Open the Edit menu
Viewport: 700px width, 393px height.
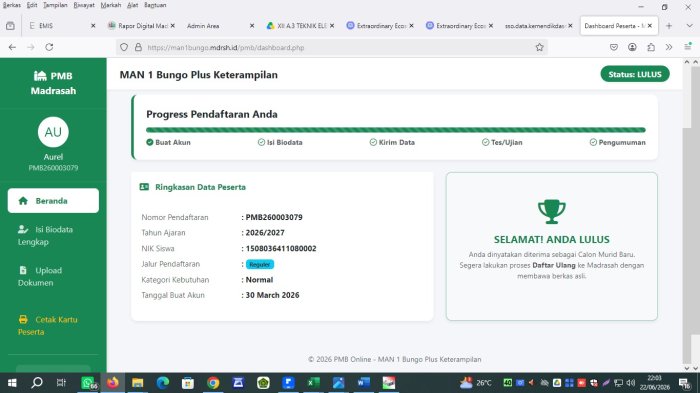32,5
